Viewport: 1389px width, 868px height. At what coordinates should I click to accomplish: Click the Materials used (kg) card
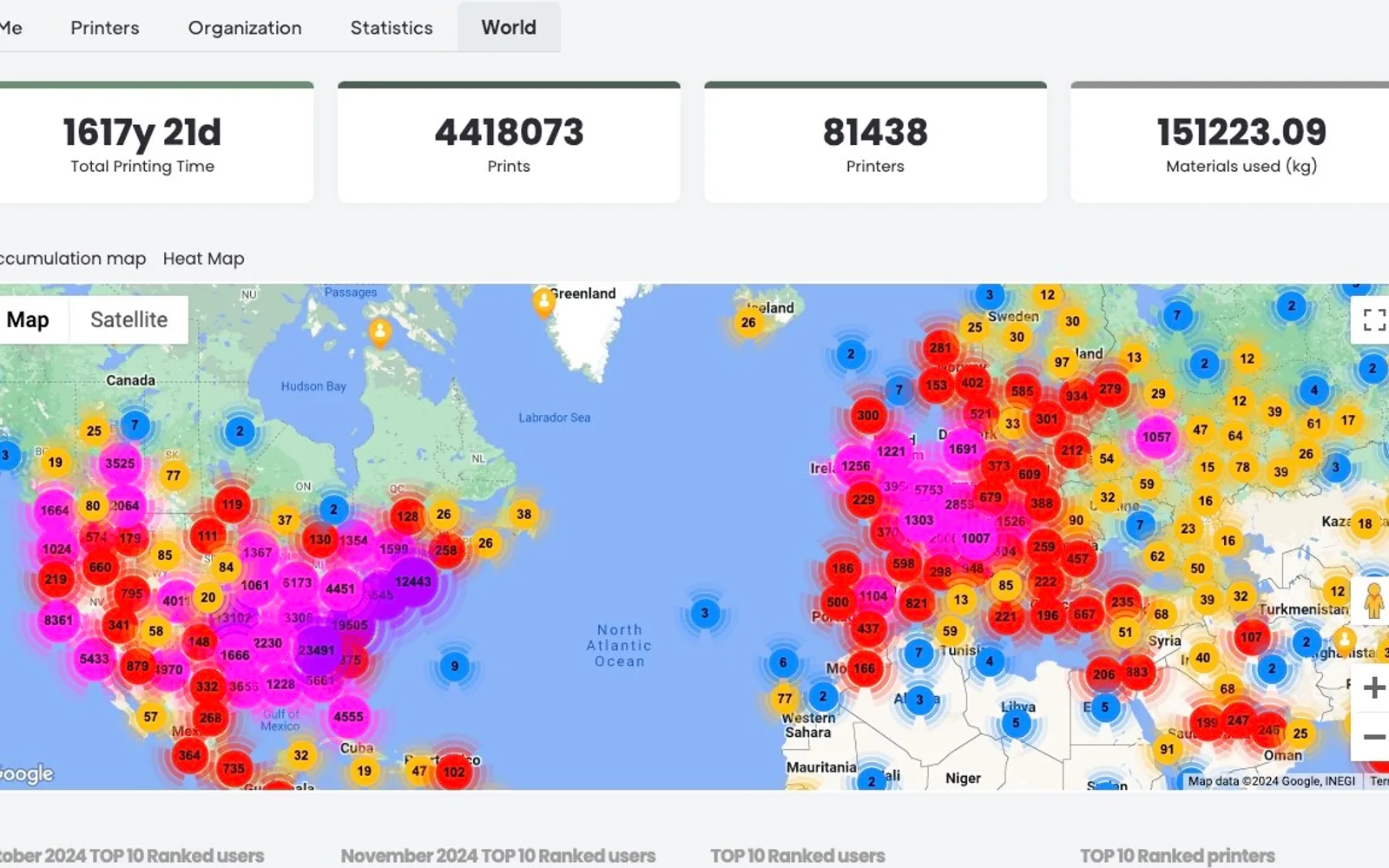1230,142
